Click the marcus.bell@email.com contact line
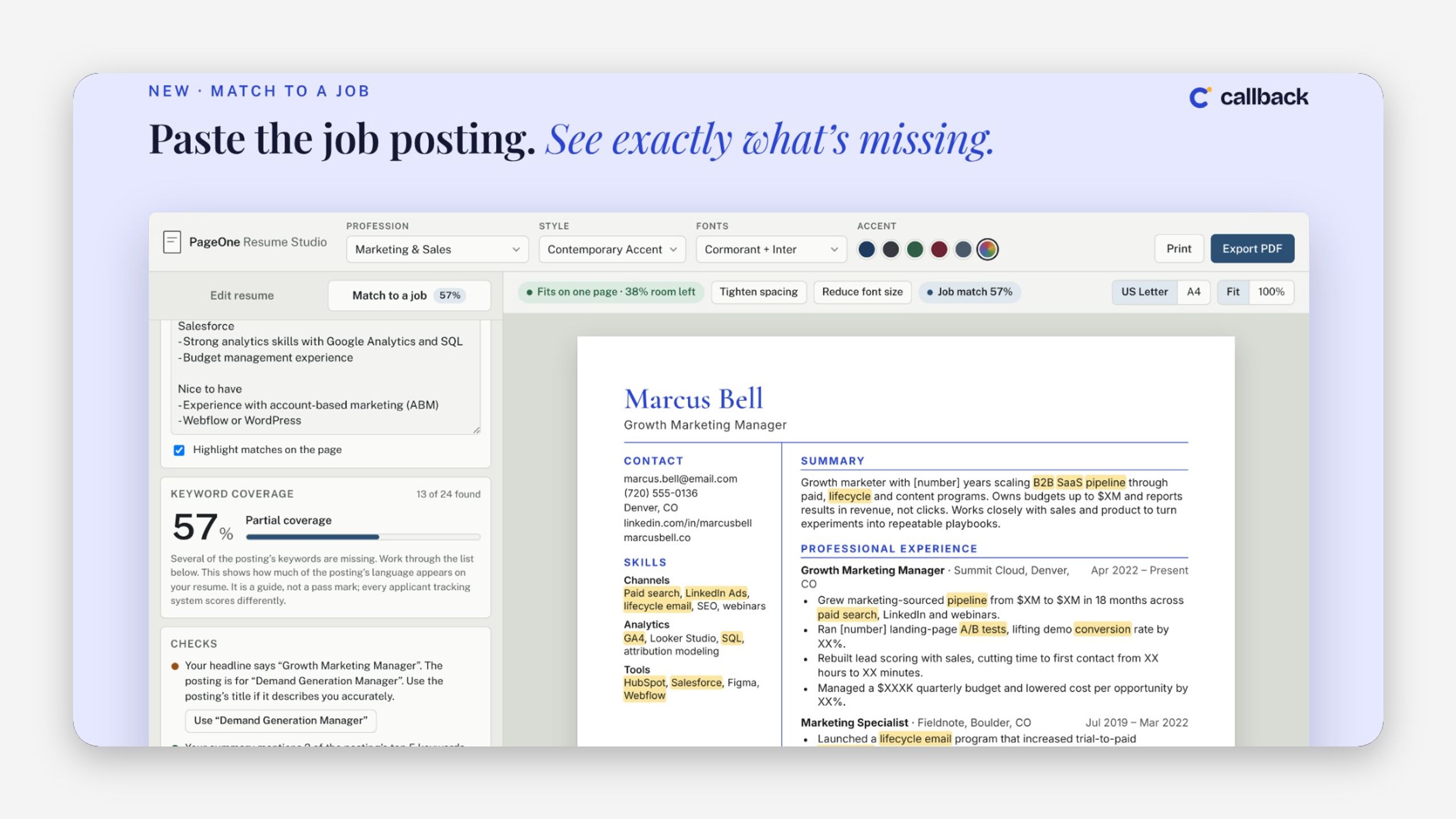Screen dimensions: 1456x819 (x=680, y=479)
